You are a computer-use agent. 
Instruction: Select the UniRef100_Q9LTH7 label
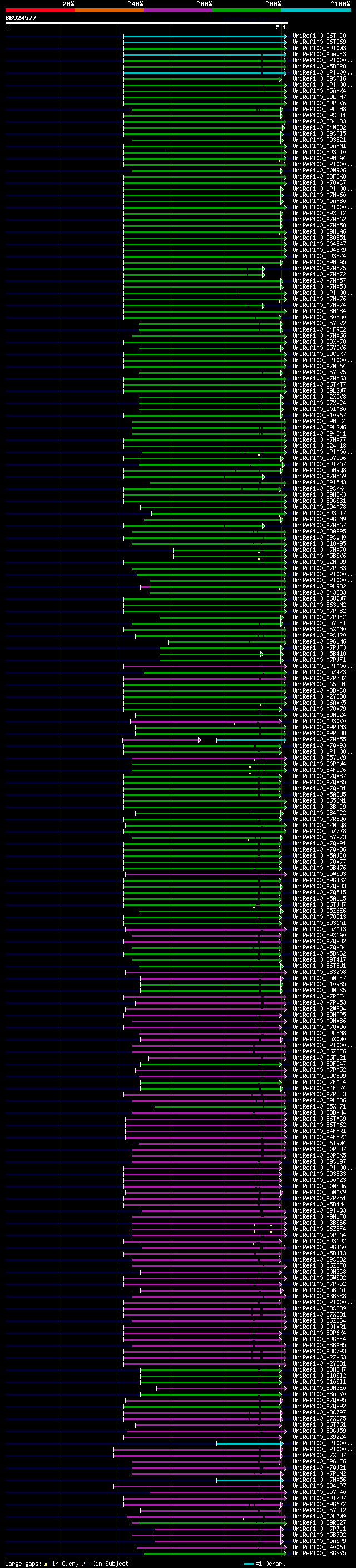[x=319, y=97]
